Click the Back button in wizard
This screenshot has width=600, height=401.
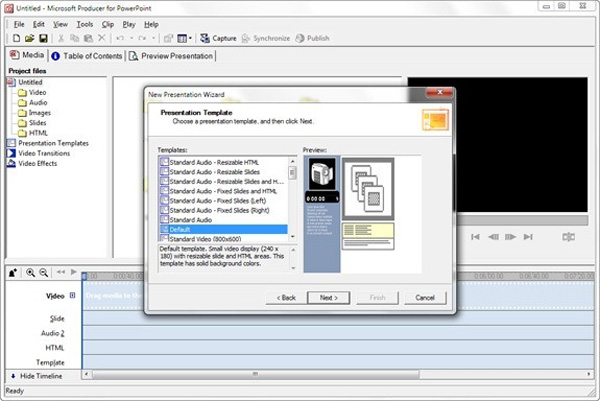(x=286, y=298)
